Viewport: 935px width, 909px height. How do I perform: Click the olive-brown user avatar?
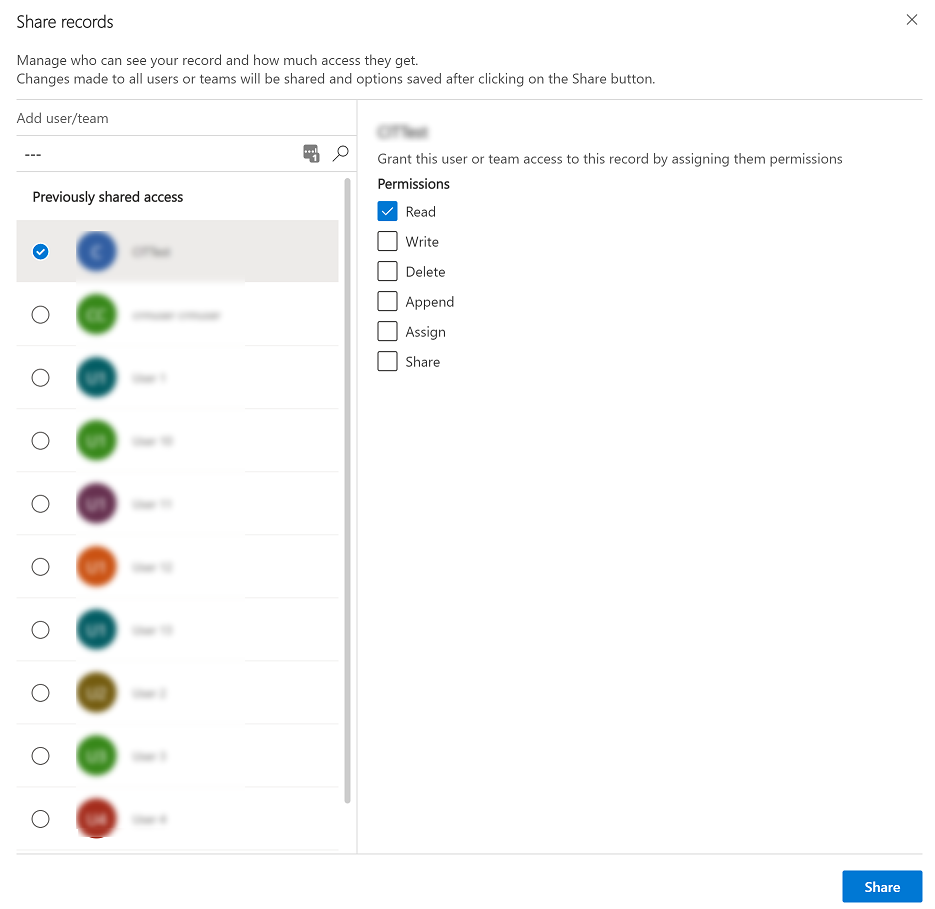pos(96,692)
